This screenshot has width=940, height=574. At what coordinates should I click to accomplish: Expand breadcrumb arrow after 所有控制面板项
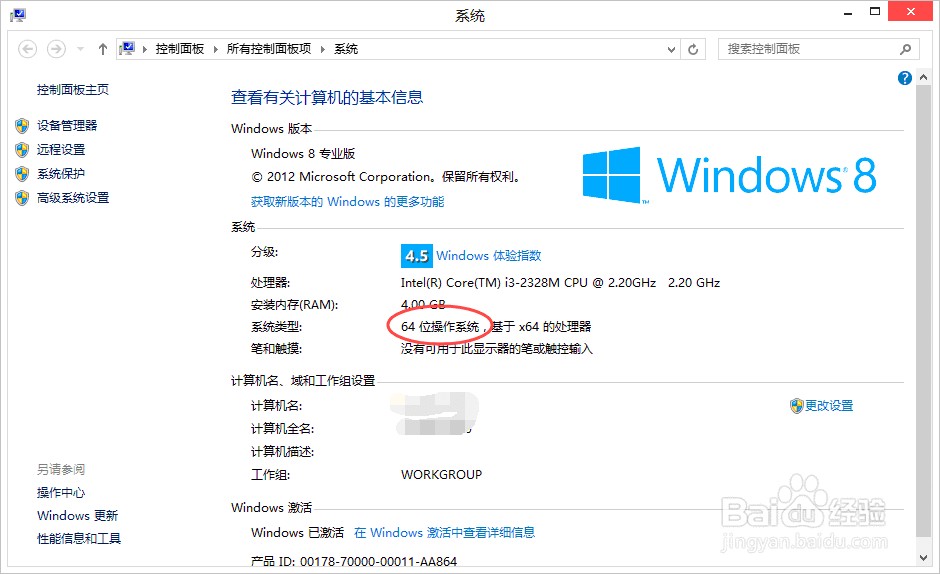pyautogui.click(x=323, y=49)
